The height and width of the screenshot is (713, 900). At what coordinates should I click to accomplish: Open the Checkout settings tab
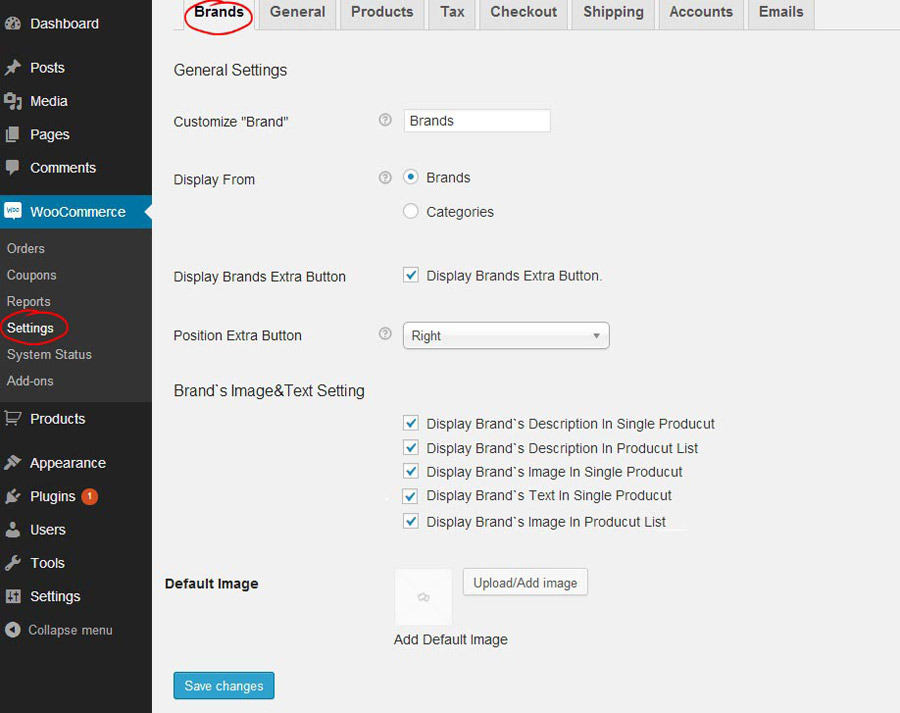[523, 13]
